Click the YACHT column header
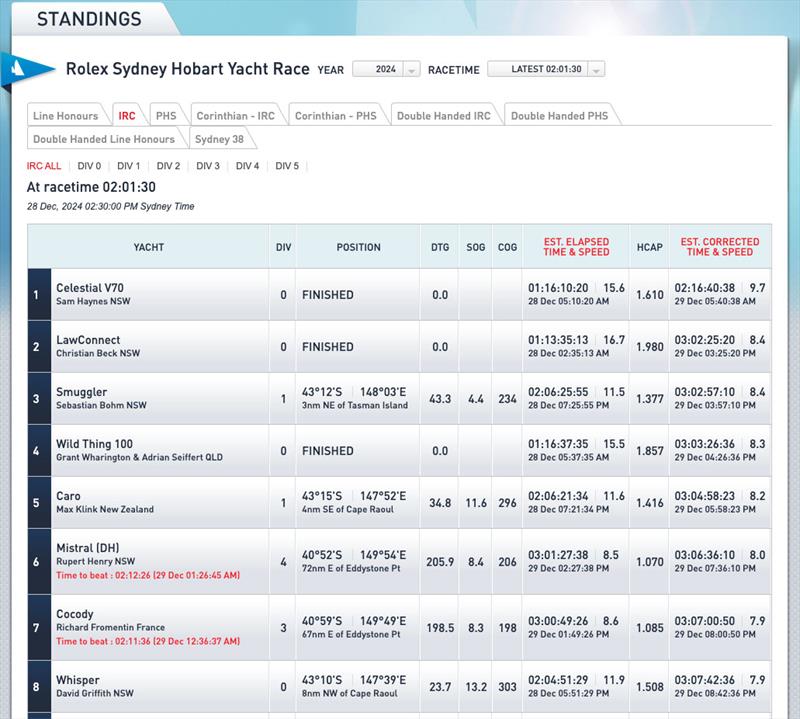This screenshot has width=800, height=719. click(x=148, y=247)
